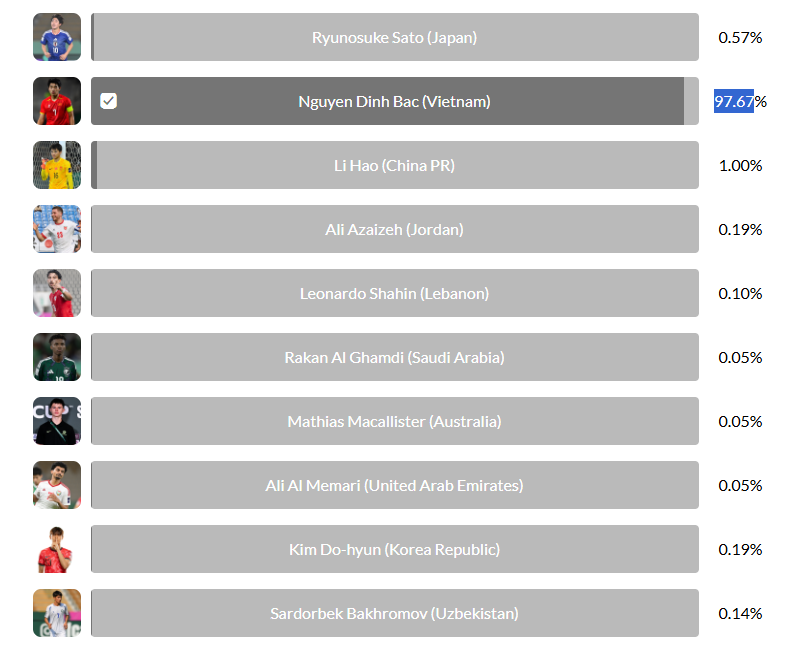Choose Ali Al Memari (United Arab Emirates)
The width and height of the screenshot is (793, 649).
[x=394, y=485]
